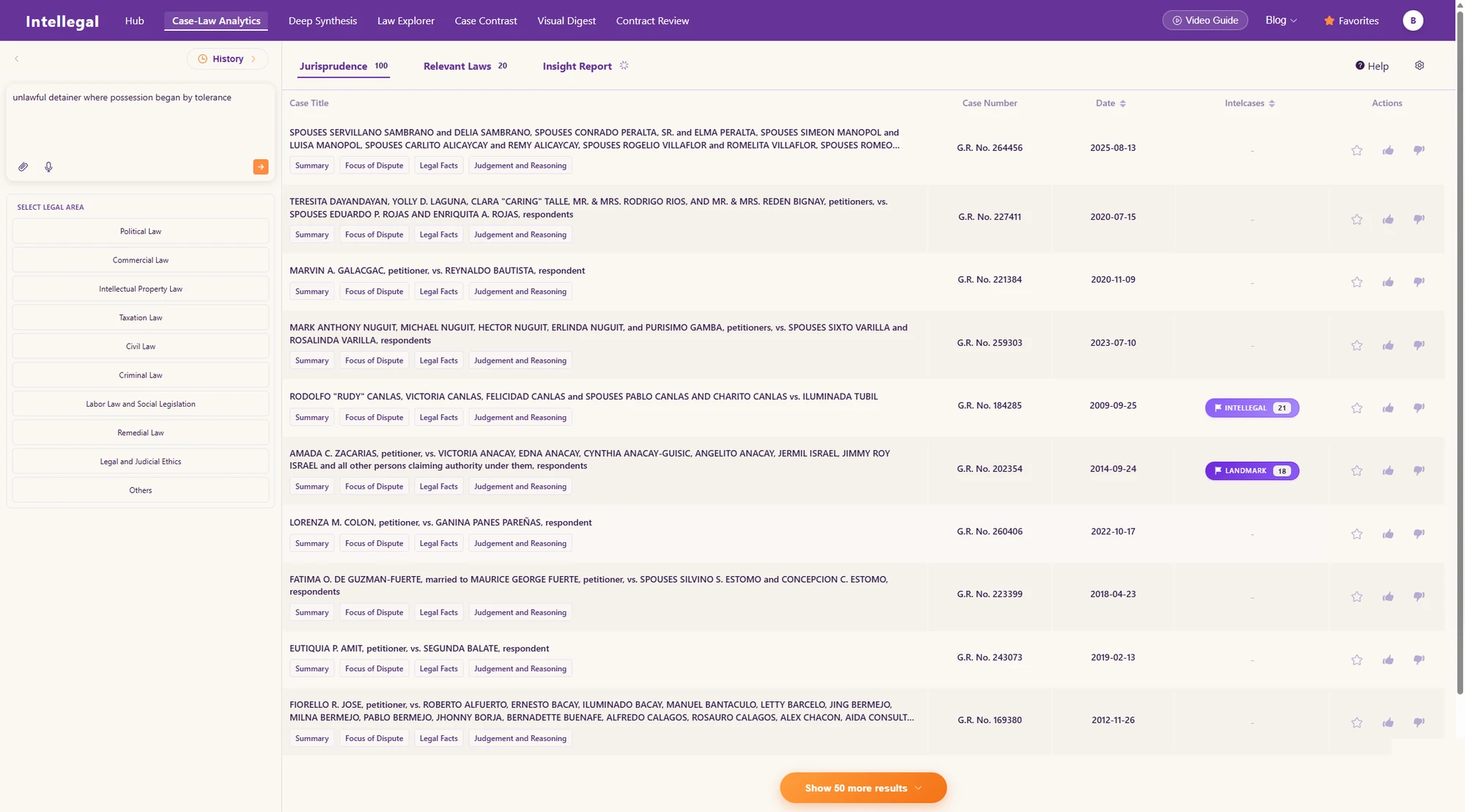Thumbs down the Amit vs. Balate case
This screenshot has width=1465, height=812.
click(x=1419, y=660)
